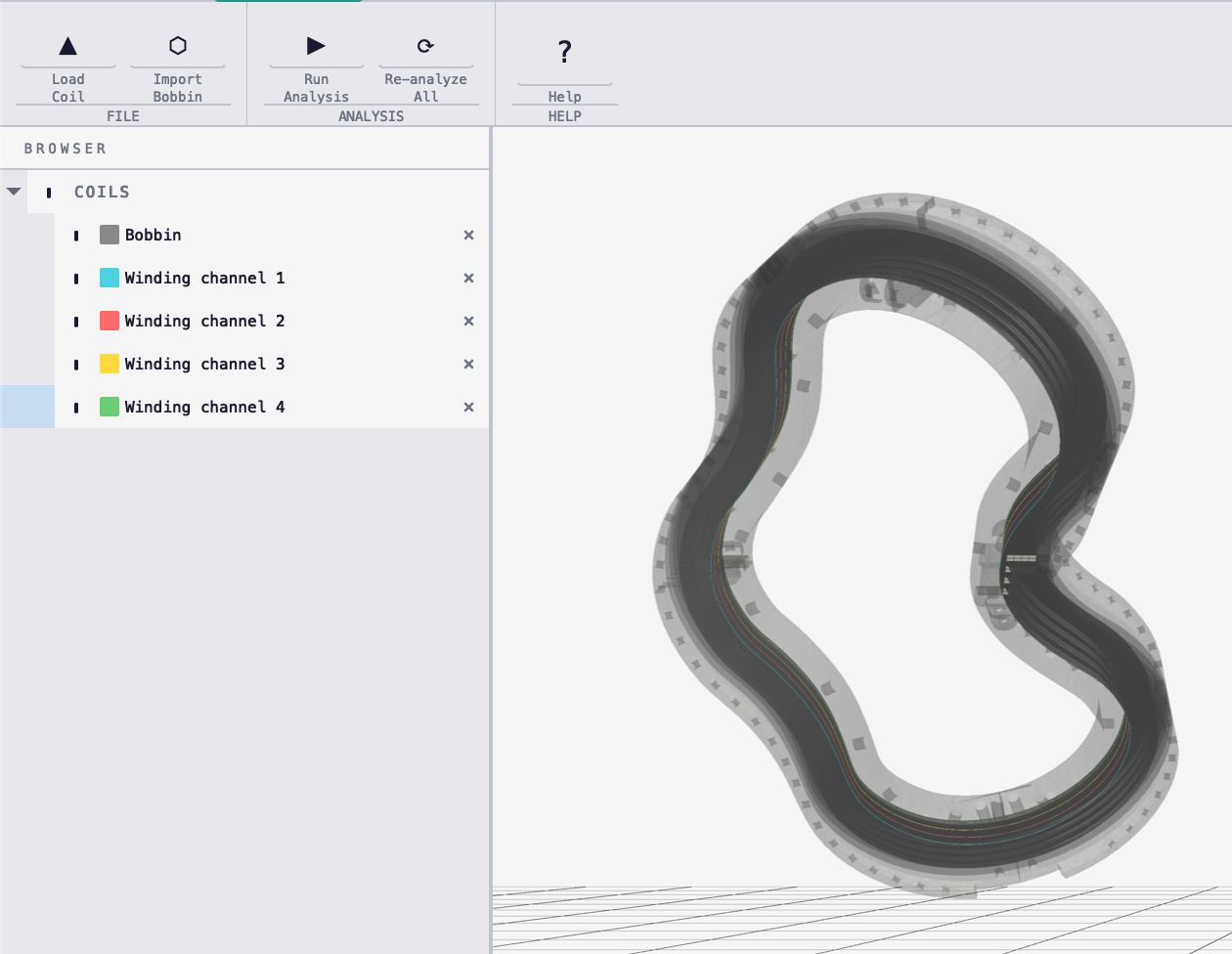Toggle visibility marker for COILS group
1232x954 pixels.
point(49,193)
